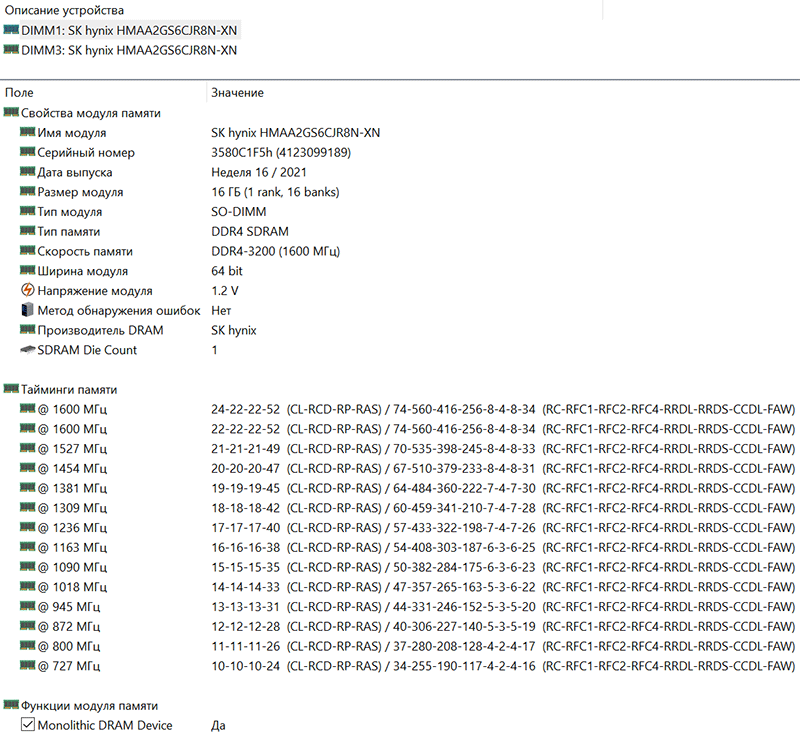
Task: Select value 16 ГБ (1 rank, 16 banks)
Action: [276, 192]
